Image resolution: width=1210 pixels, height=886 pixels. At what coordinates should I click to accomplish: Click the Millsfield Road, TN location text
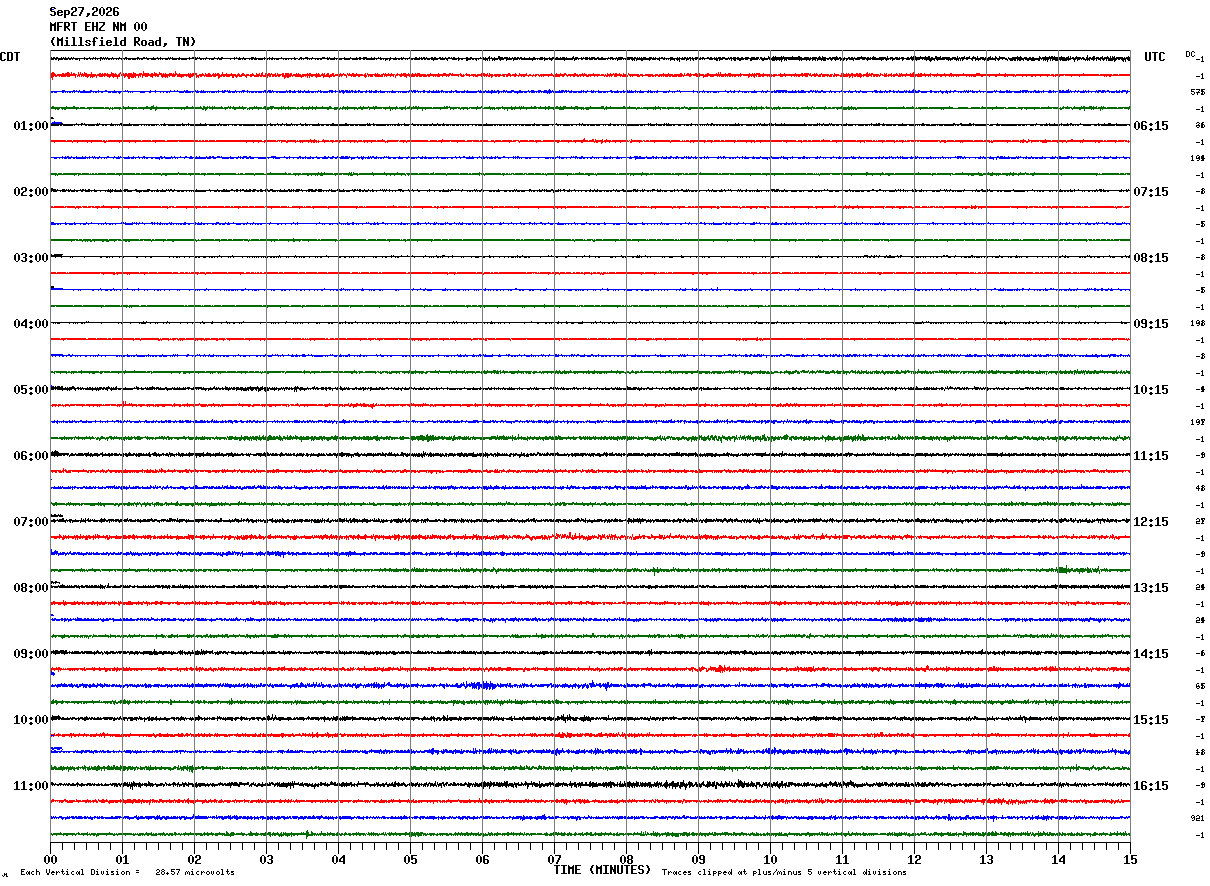click(x=123, y=42)
